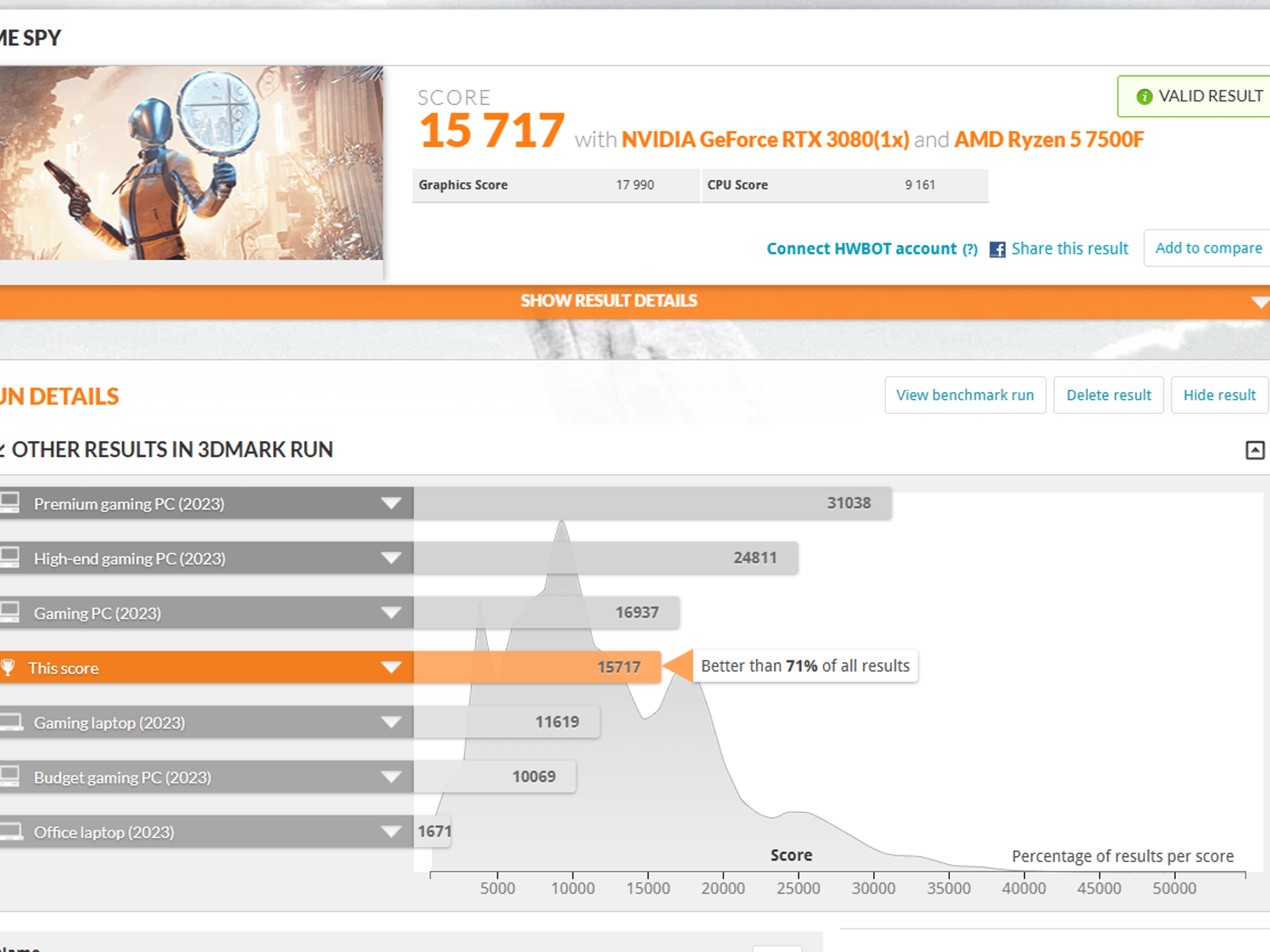Screen dimensions: 1270x952
Task: Click the green valid result info icon
Action: (x=1144, y=97)
